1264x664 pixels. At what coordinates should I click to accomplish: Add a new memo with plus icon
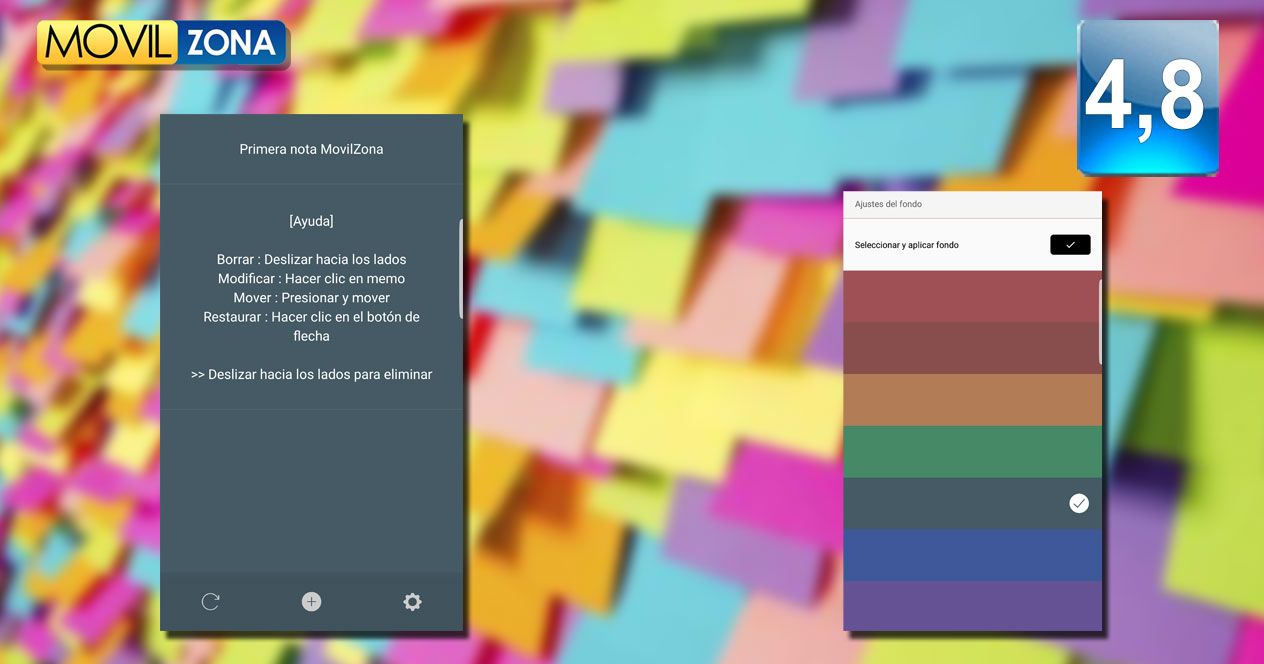click(x=311, y=601)
